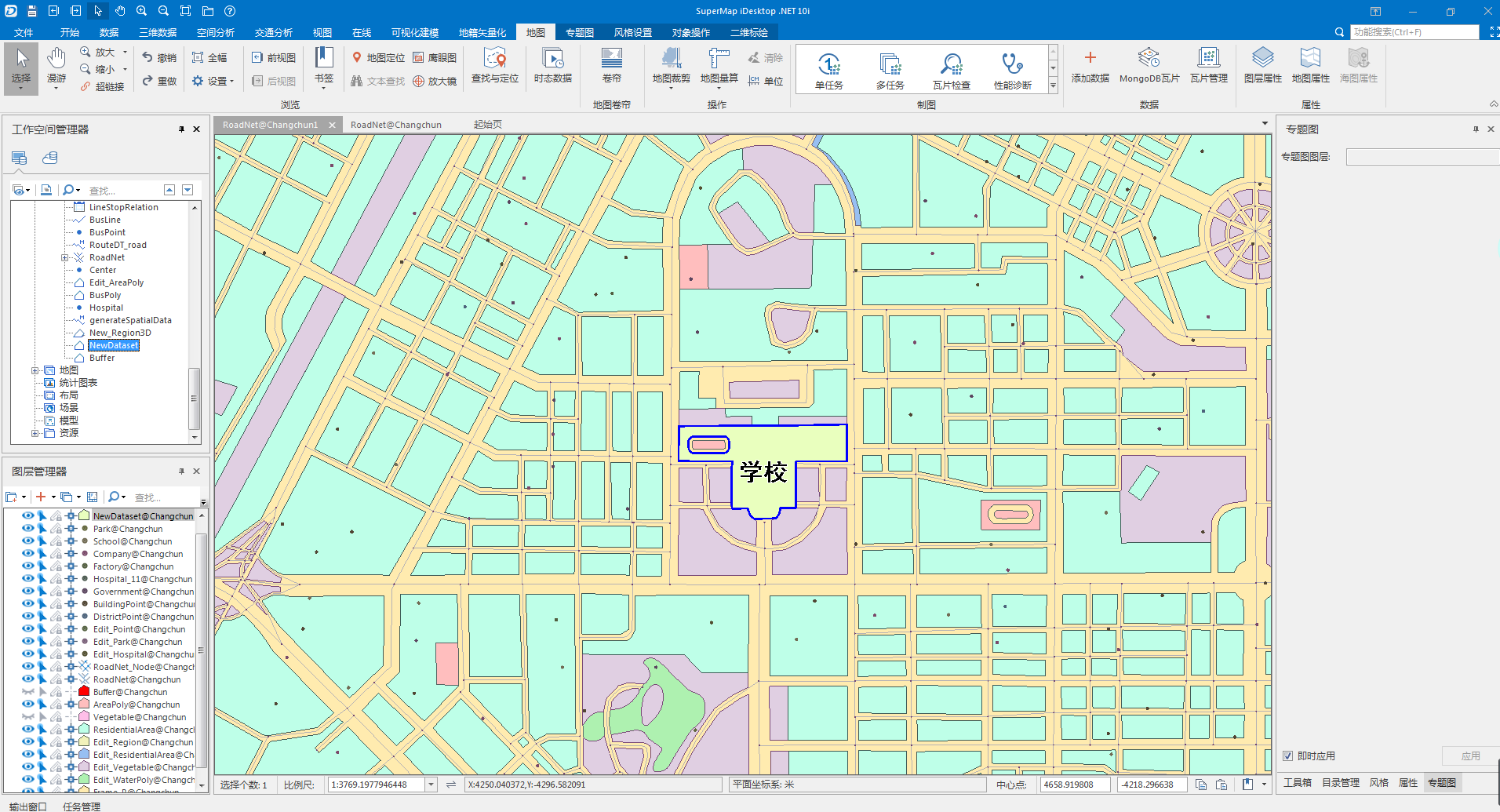Toggle visibility of the AreaPoly@Changchun layer
Image resolution: width=1500 pixels, height=812 pixels.
point(28,705)
